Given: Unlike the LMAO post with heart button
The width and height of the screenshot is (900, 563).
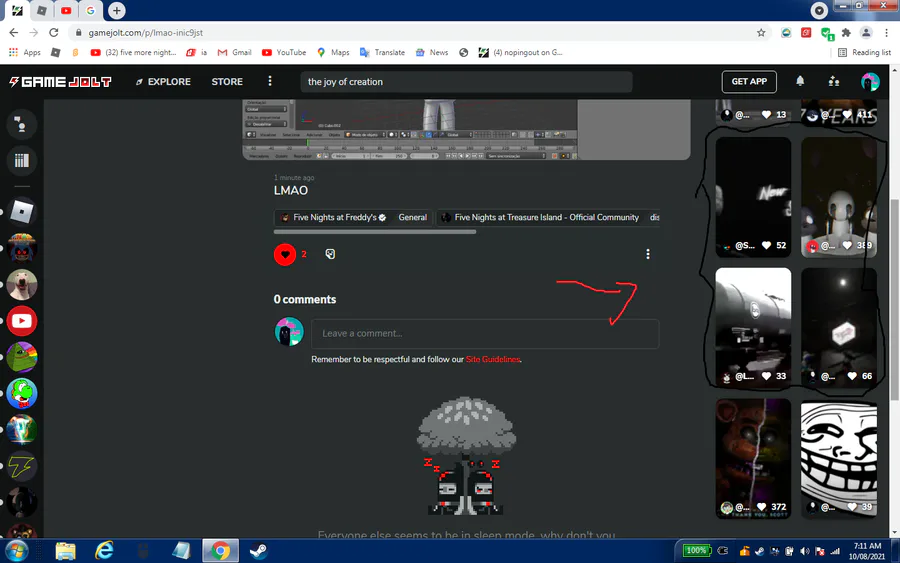Looking at the screenshot, I should 285,254.
